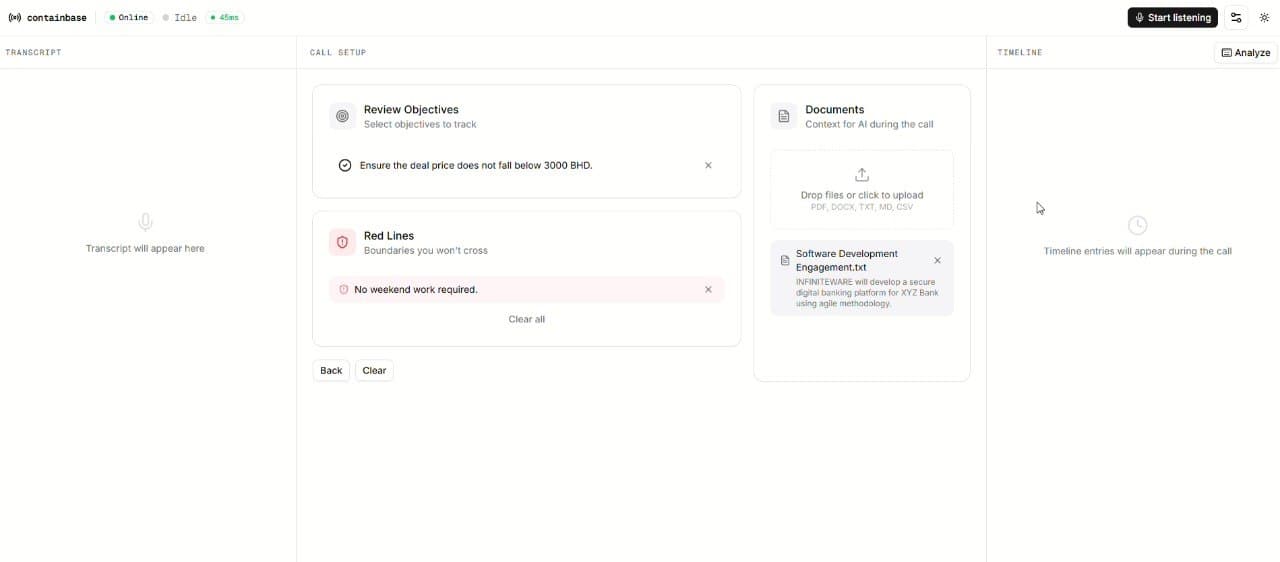
Task: Click the upload arrow icon
Action: (x=862, y=175)
